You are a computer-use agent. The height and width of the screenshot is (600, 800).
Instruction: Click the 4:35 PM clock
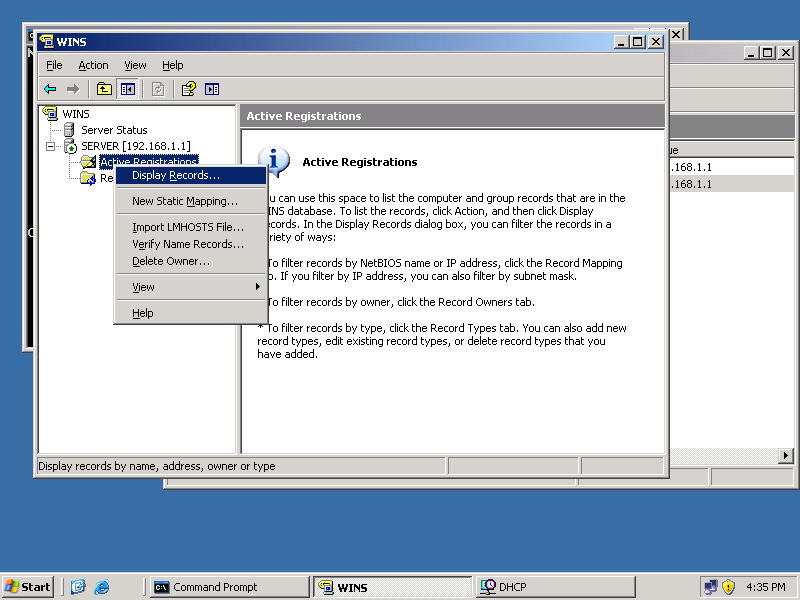click(x=765, y=587)
